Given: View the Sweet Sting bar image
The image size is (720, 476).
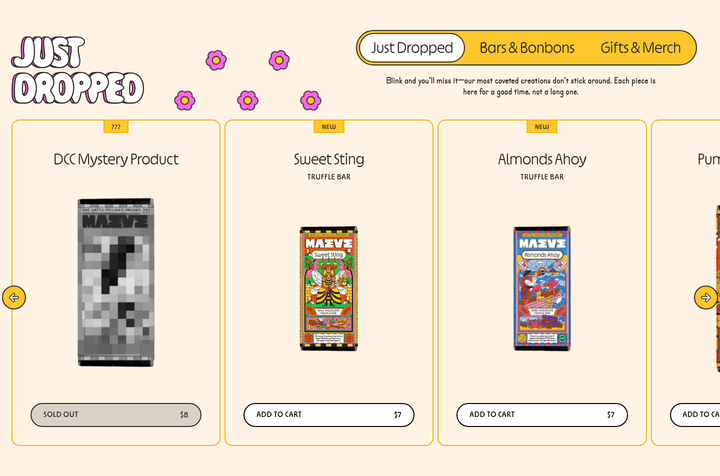Looking at the screenshot, I should 329,288.
